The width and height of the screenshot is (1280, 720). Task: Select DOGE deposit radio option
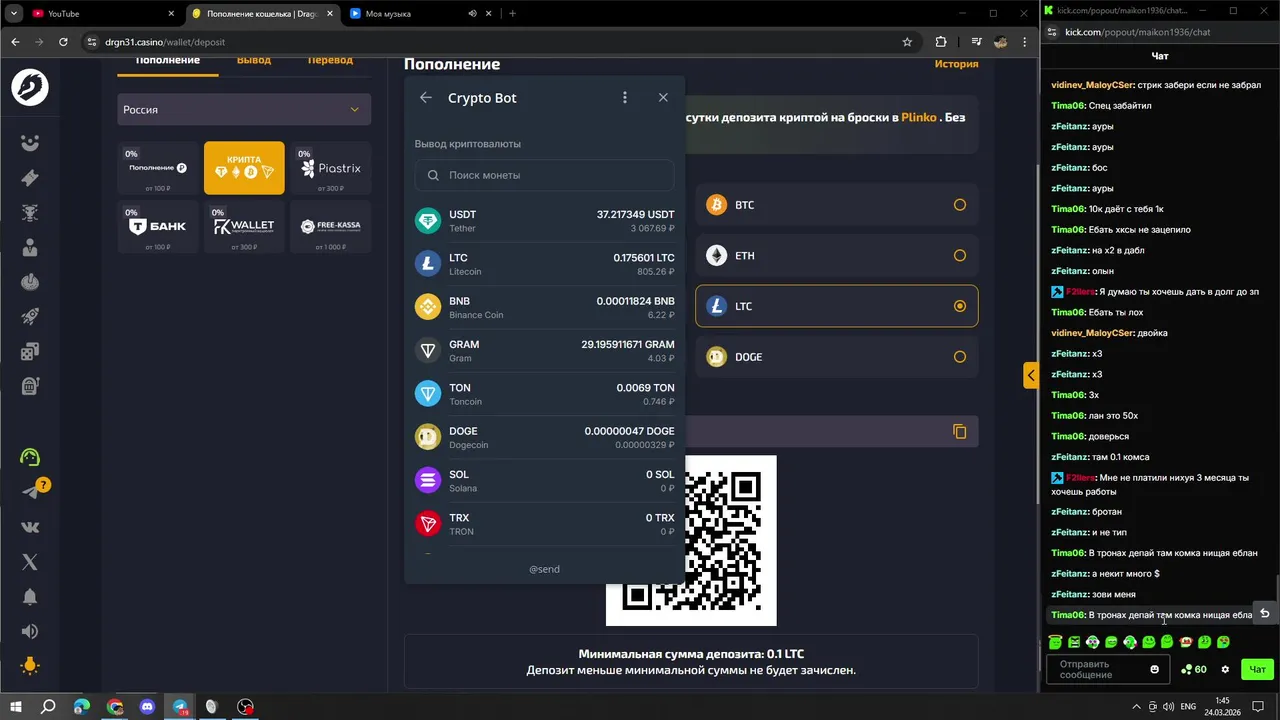[837, 357]
